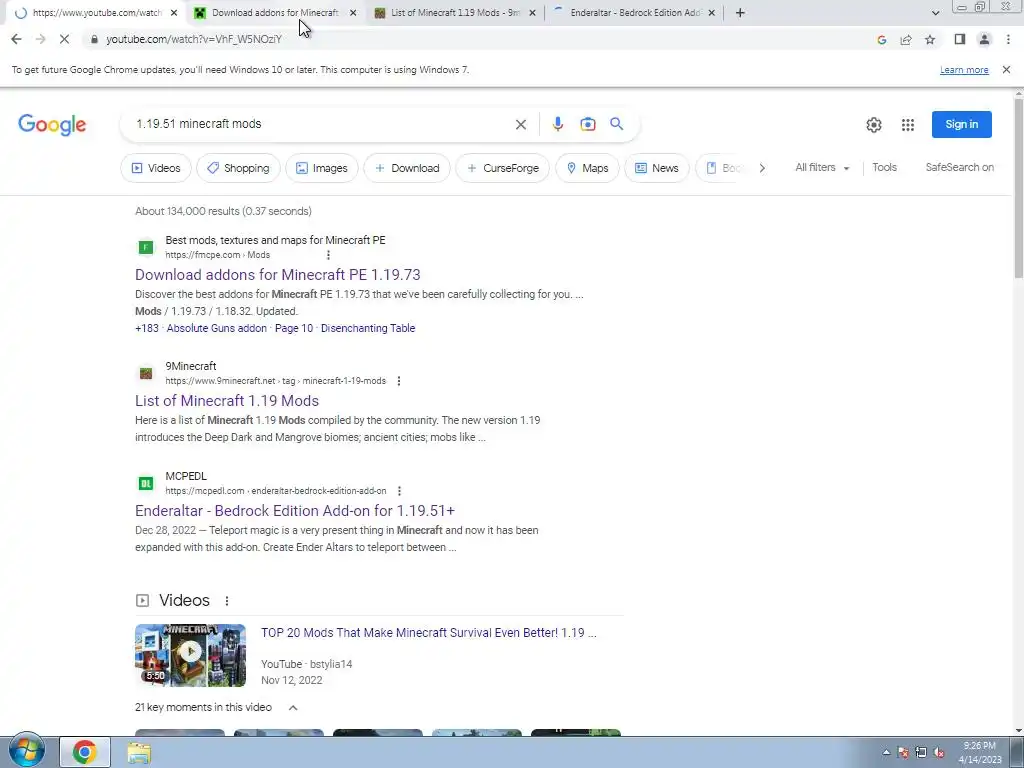Click the taskbar volume muted icon
Image resolution: width=1024 pixels, height=768 pixels.
[x=939, y=753]
